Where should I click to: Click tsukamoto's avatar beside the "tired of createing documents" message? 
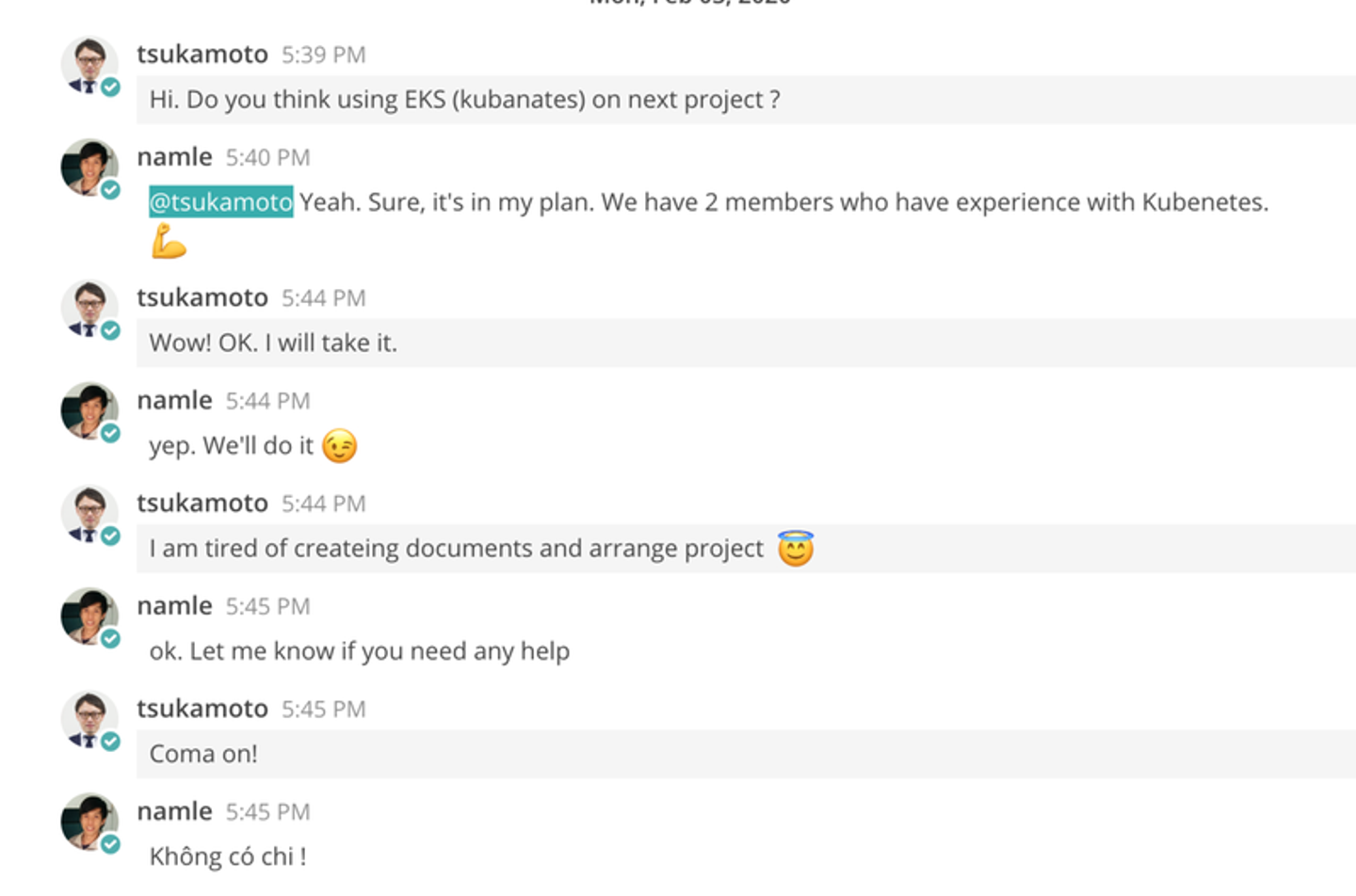pyautogui.click(x=89, y=514)
